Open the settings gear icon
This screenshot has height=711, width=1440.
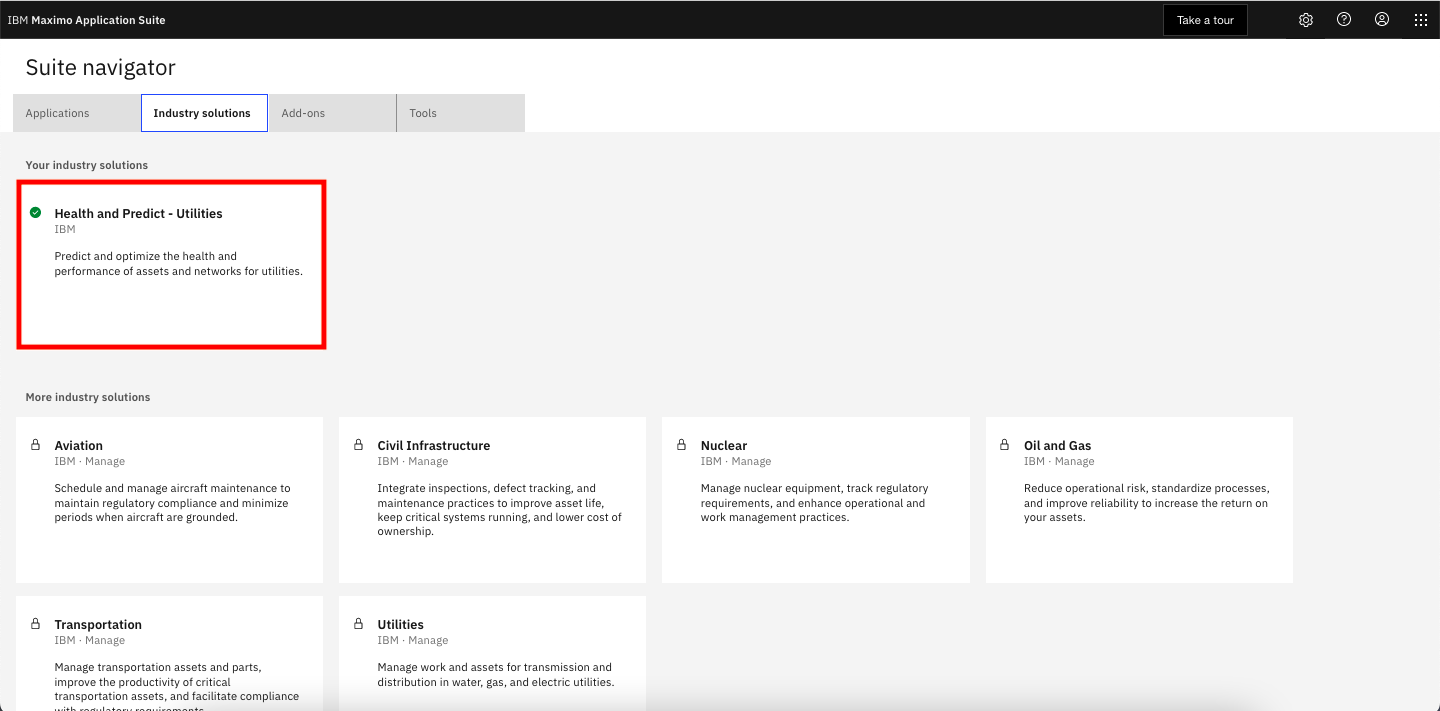tap(1305, 20)
